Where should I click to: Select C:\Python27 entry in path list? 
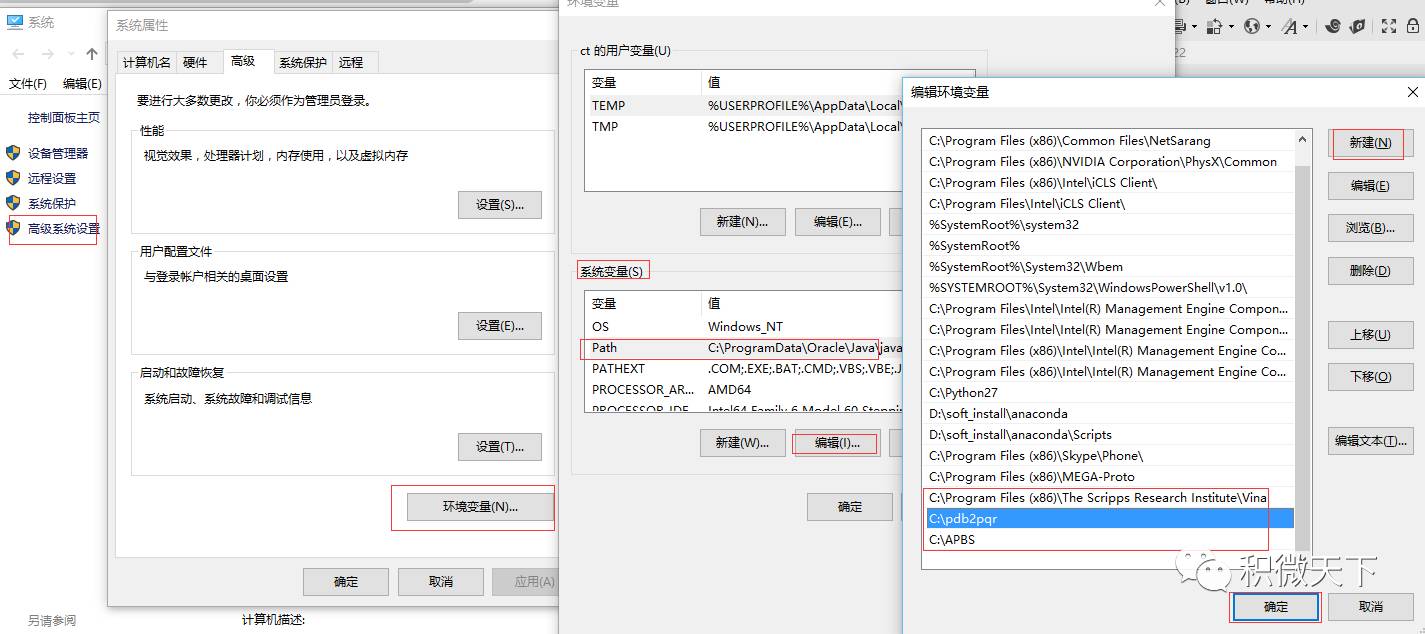click(1109, 393)
